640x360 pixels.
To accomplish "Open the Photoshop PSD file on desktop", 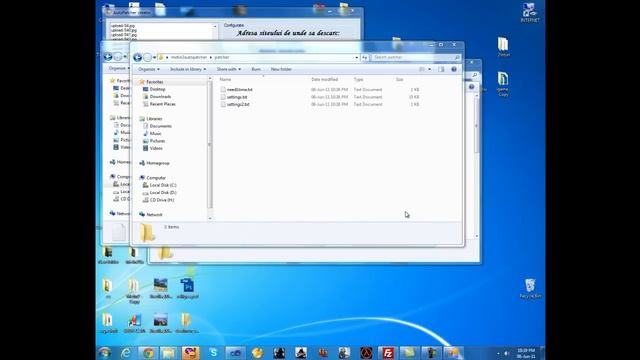I will [188, 288].
